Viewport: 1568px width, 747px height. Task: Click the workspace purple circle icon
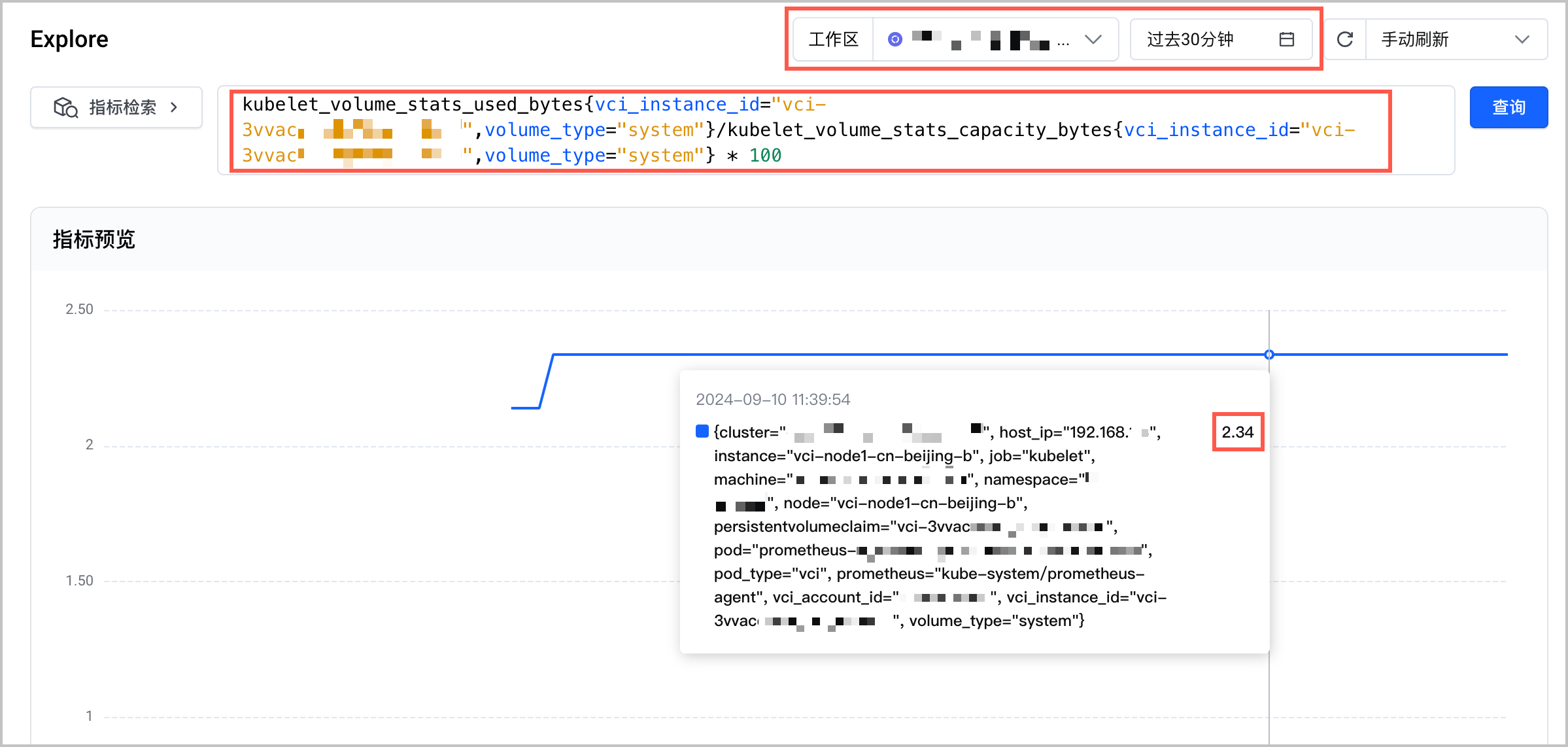click(x=895, y=40)
